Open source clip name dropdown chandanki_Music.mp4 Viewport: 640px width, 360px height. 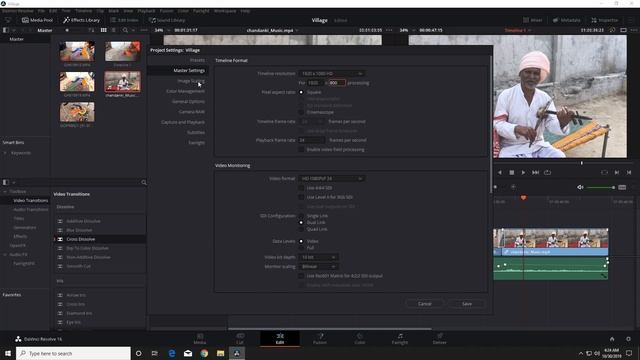click(272, 30)
